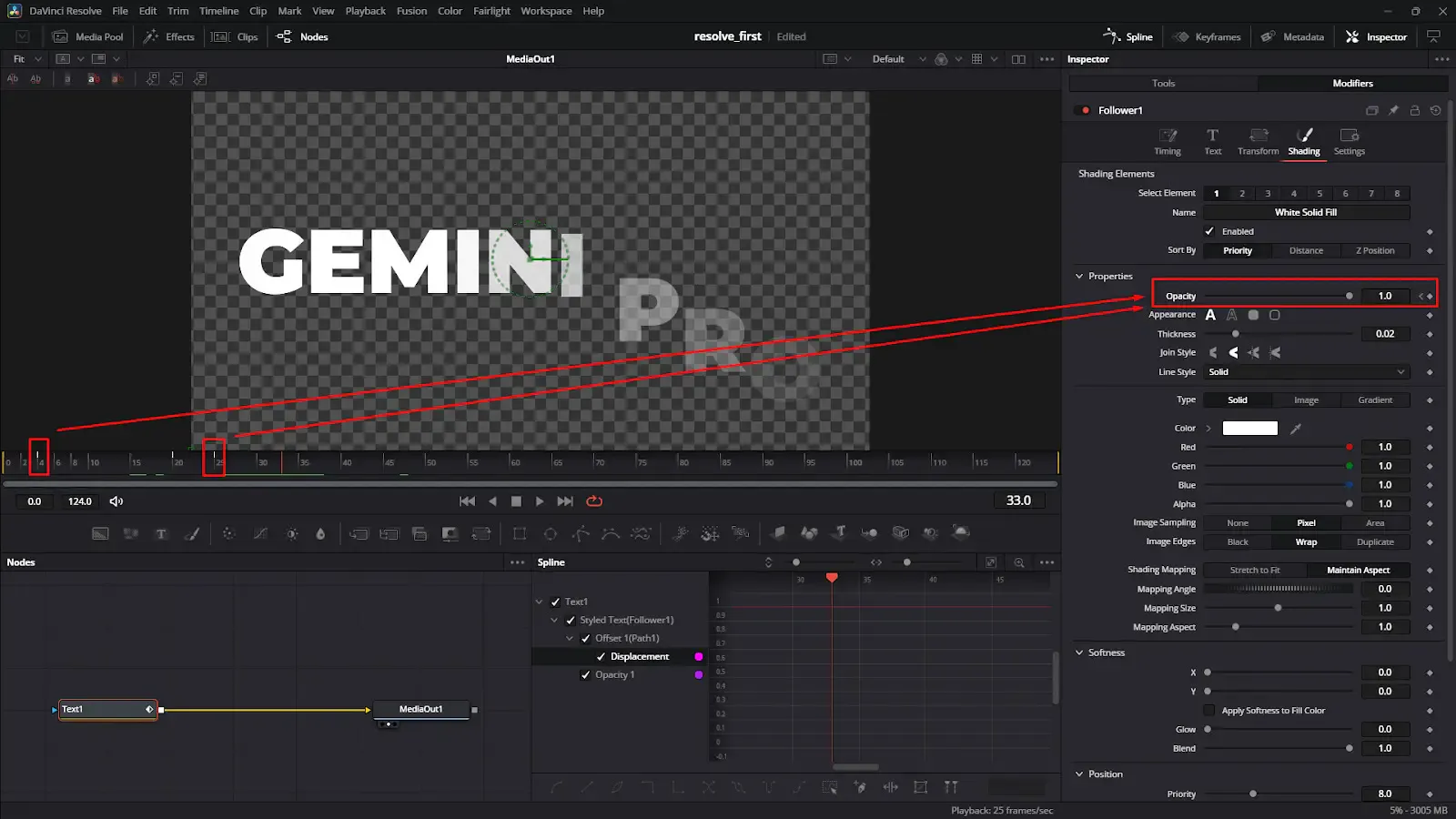The width and height of the screenshot is (1456, 819).
Task: Open the Media Pool panel
Action: (87, 36)
